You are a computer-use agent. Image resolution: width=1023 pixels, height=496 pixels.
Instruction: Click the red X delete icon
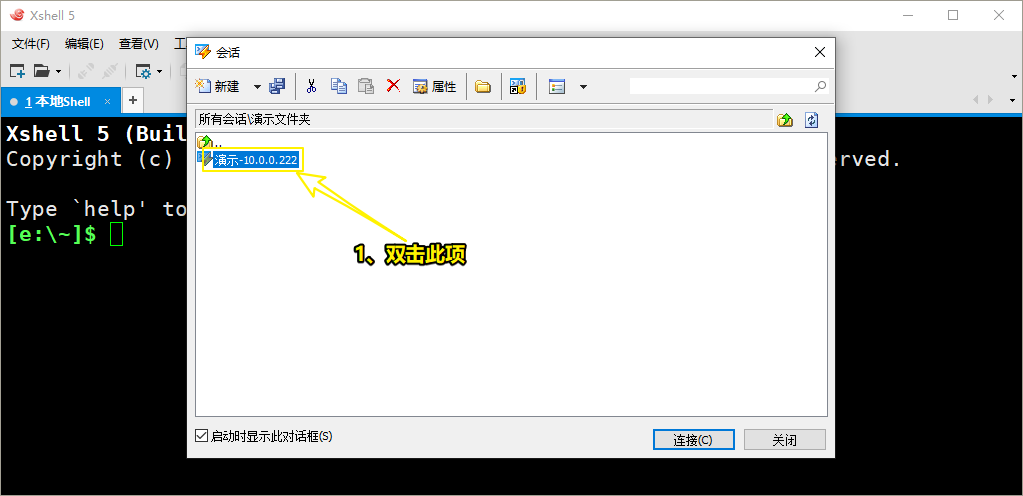pyautogui.click(x=393, y=85)
